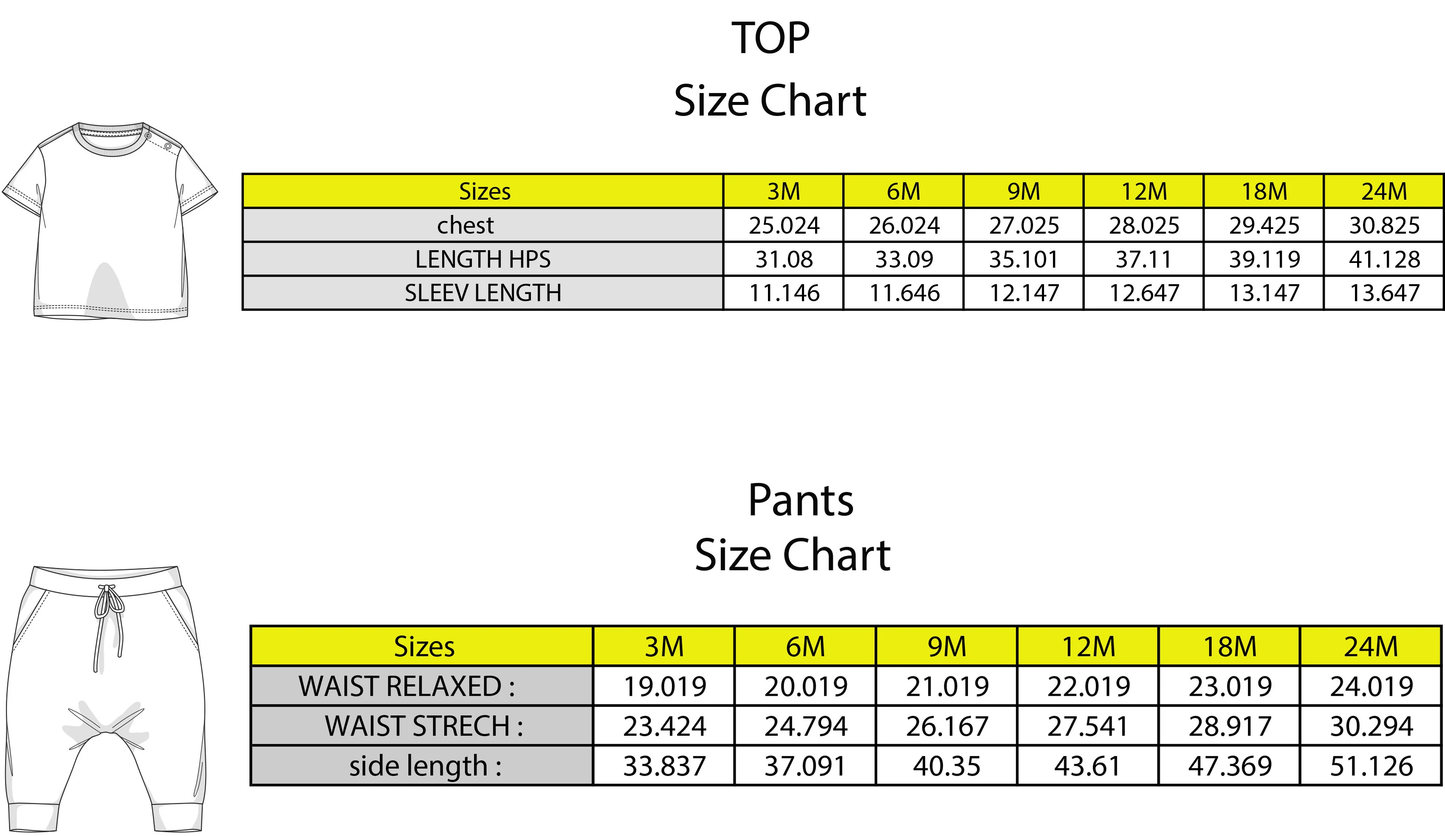
Task: Click the SLEEV LENGTH row label
Action: click(x=484, y=293)
